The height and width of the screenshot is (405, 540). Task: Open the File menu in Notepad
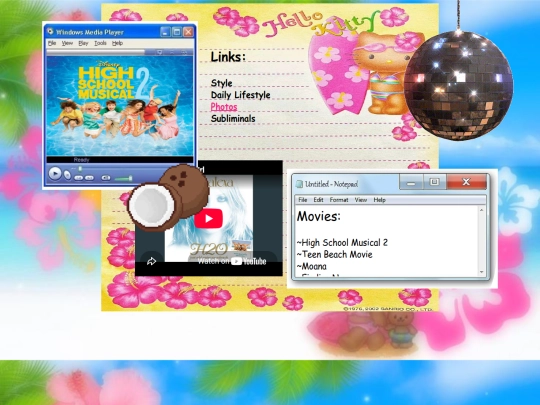click(x=303, y=200)
